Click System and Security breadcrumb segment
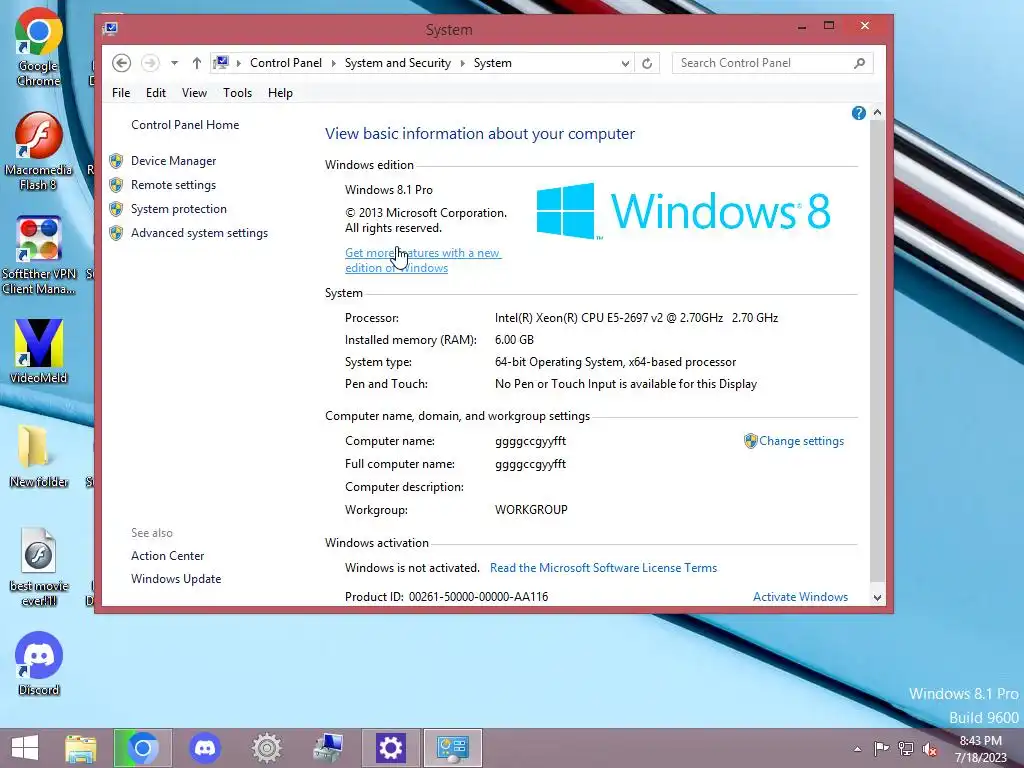This screenshot has width=1024, height=768. (398, 63)
